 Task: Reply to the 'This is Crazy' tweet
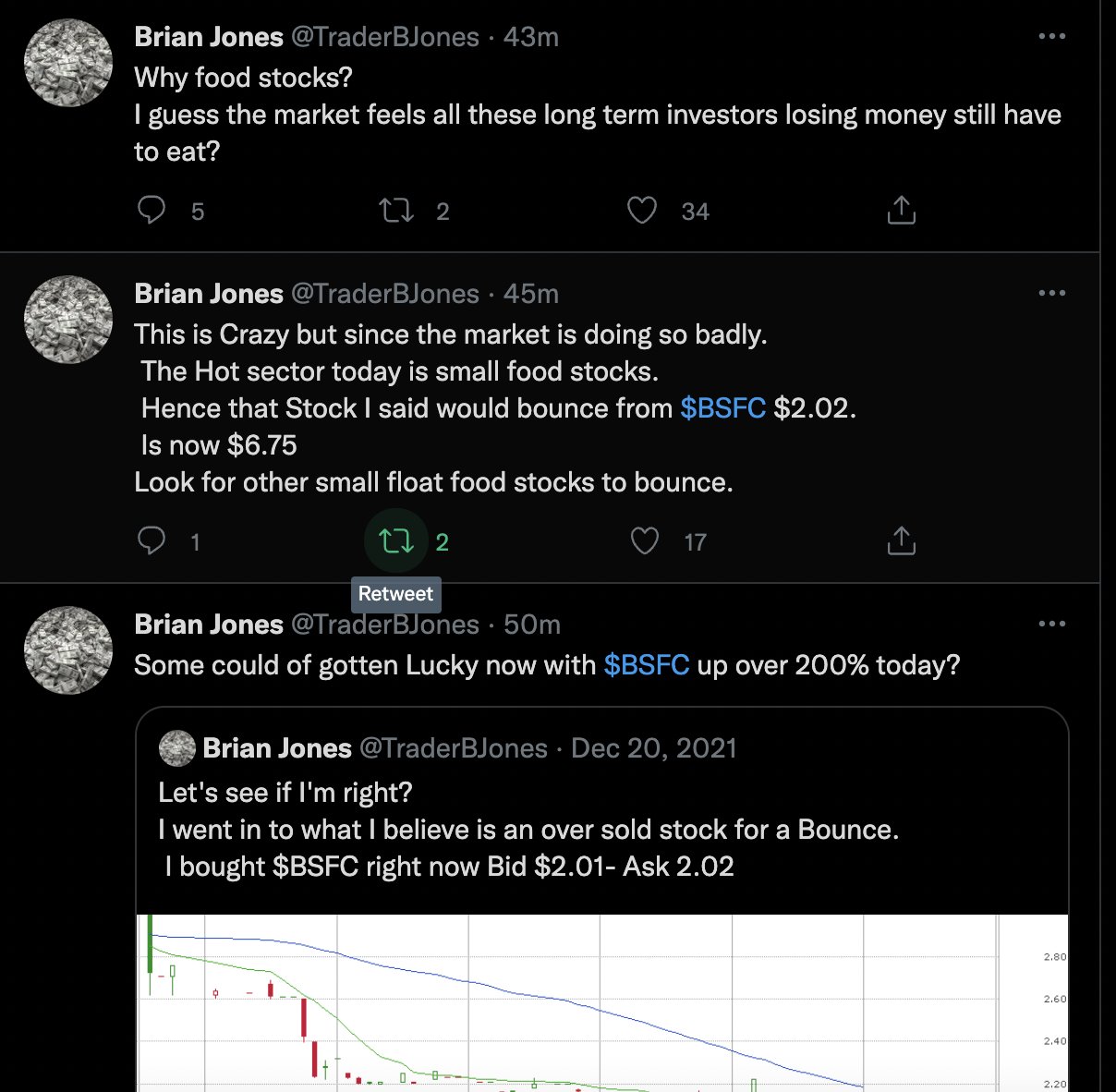(152, 540)
